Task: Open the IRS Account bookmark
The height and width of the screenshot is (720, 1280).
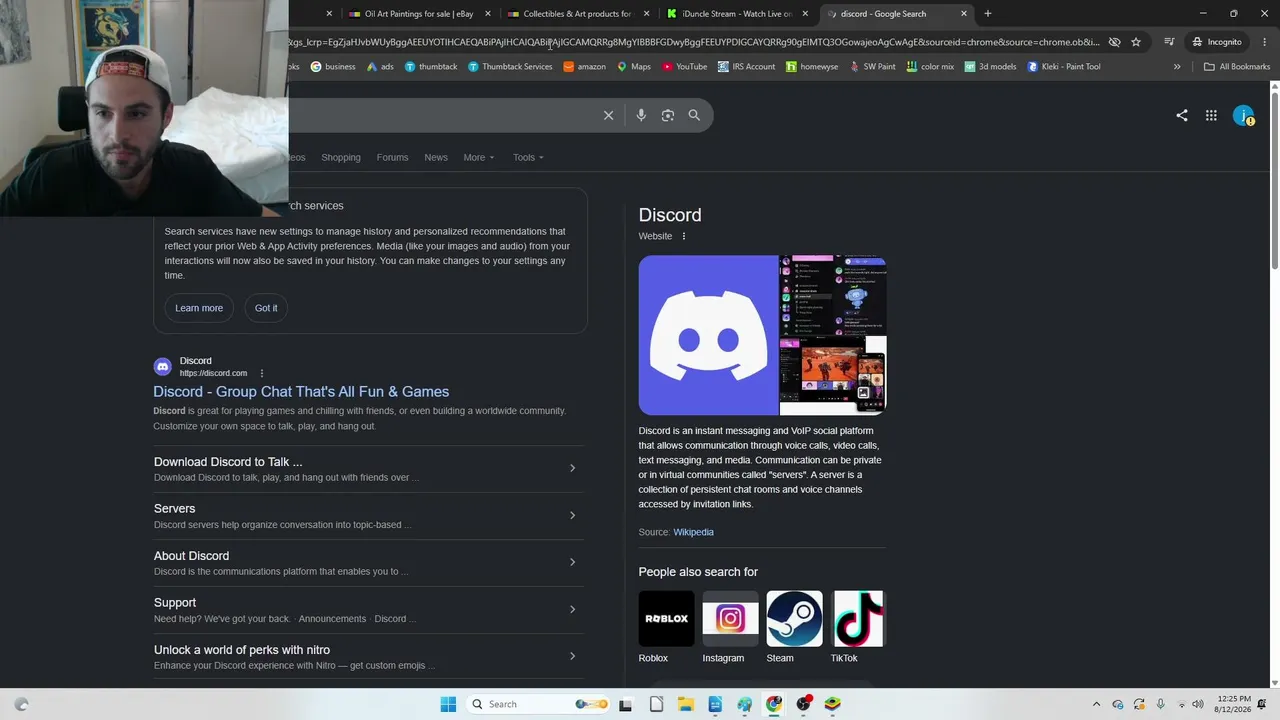Action: [746, 67]
